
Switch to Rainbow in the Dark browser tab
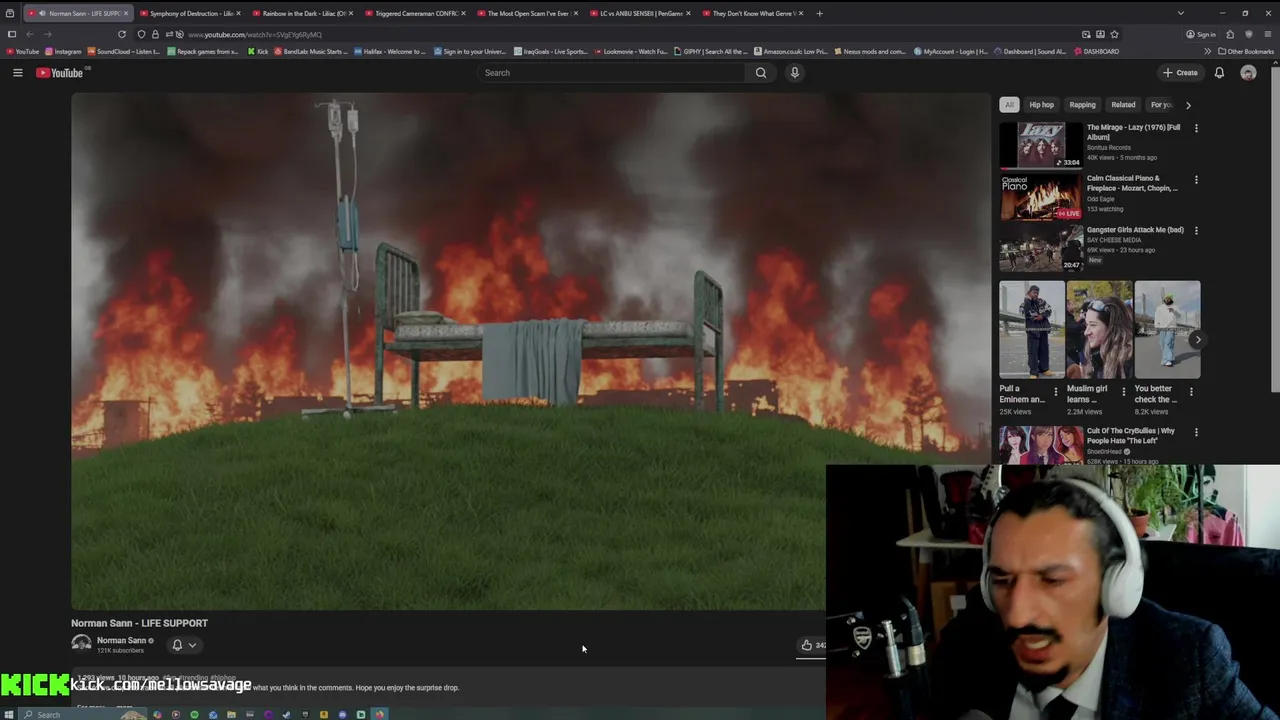(x=303, y=13)
